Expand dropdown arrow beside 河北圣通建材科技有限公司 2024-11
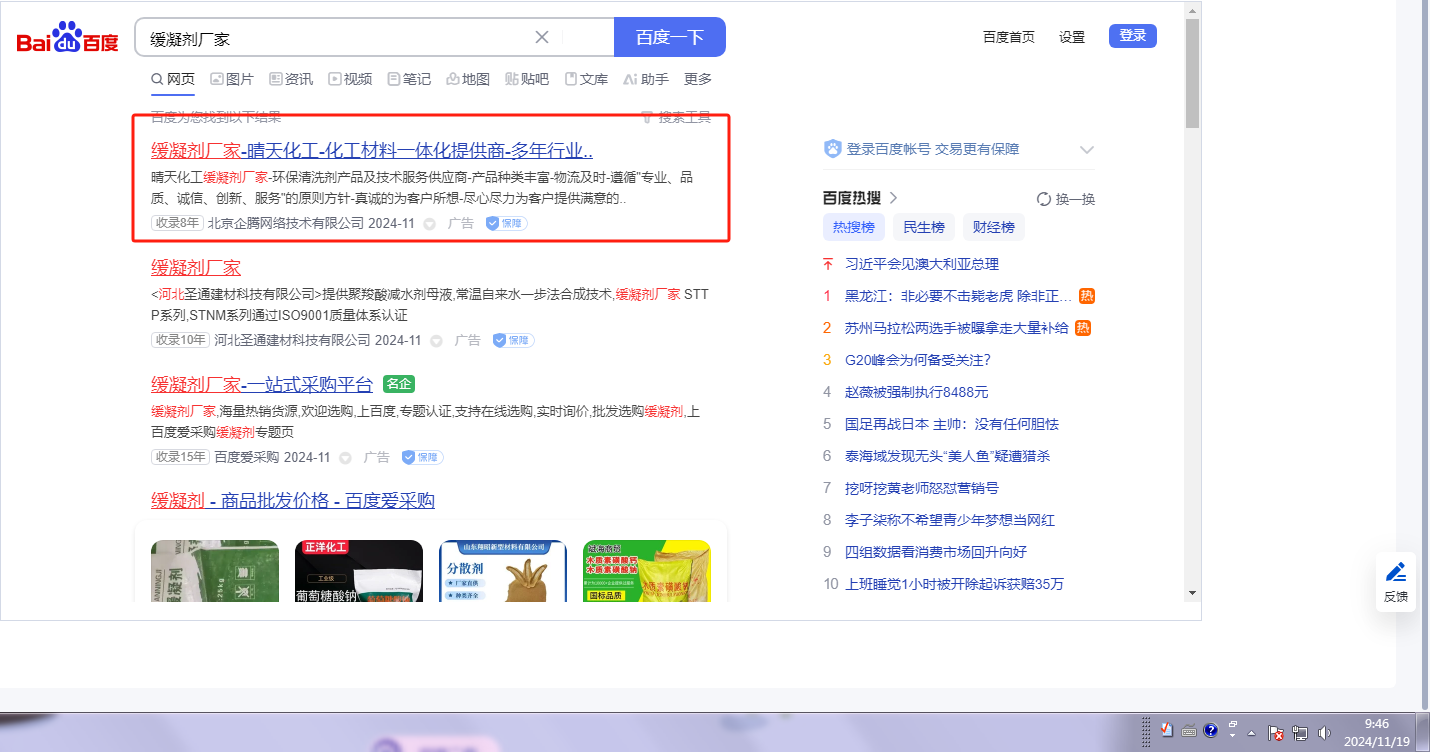 click(x=436, y=341)
